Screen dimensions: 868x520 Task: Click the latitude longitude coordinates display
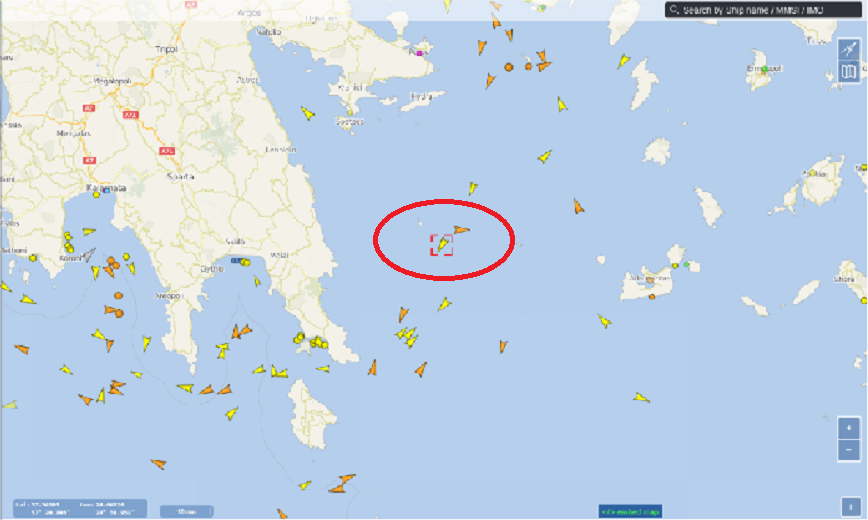pos(80,508)
